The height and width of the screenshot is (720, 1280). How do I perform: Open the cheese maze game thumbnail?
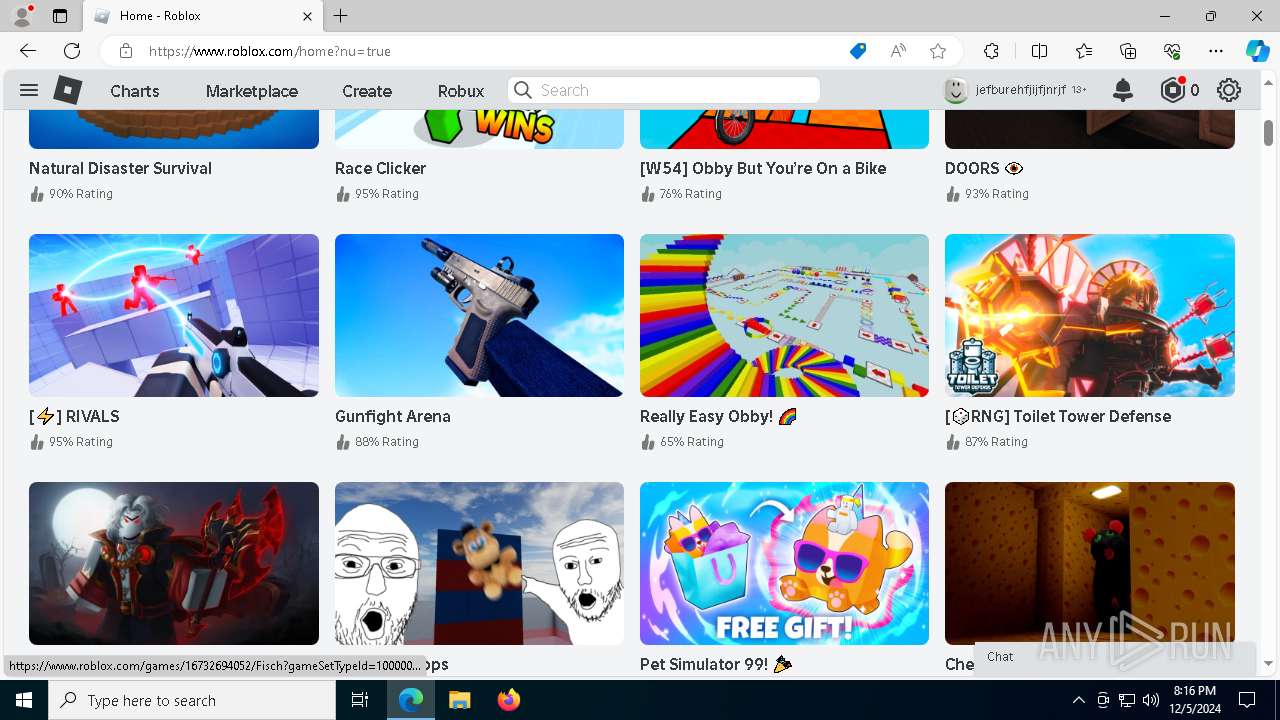(1090, 563)
